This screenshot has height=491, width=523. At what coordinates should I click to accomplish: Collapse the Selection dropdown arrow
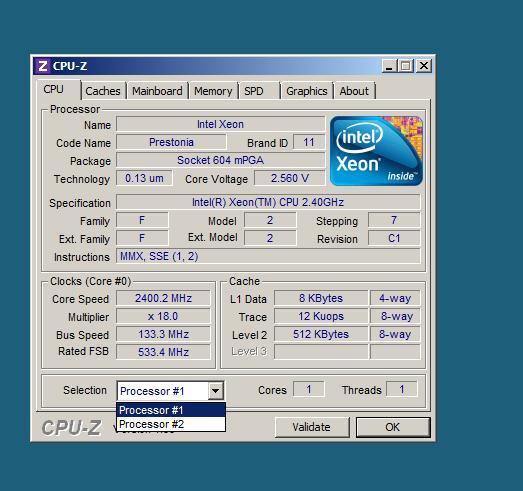coord(215,391)
